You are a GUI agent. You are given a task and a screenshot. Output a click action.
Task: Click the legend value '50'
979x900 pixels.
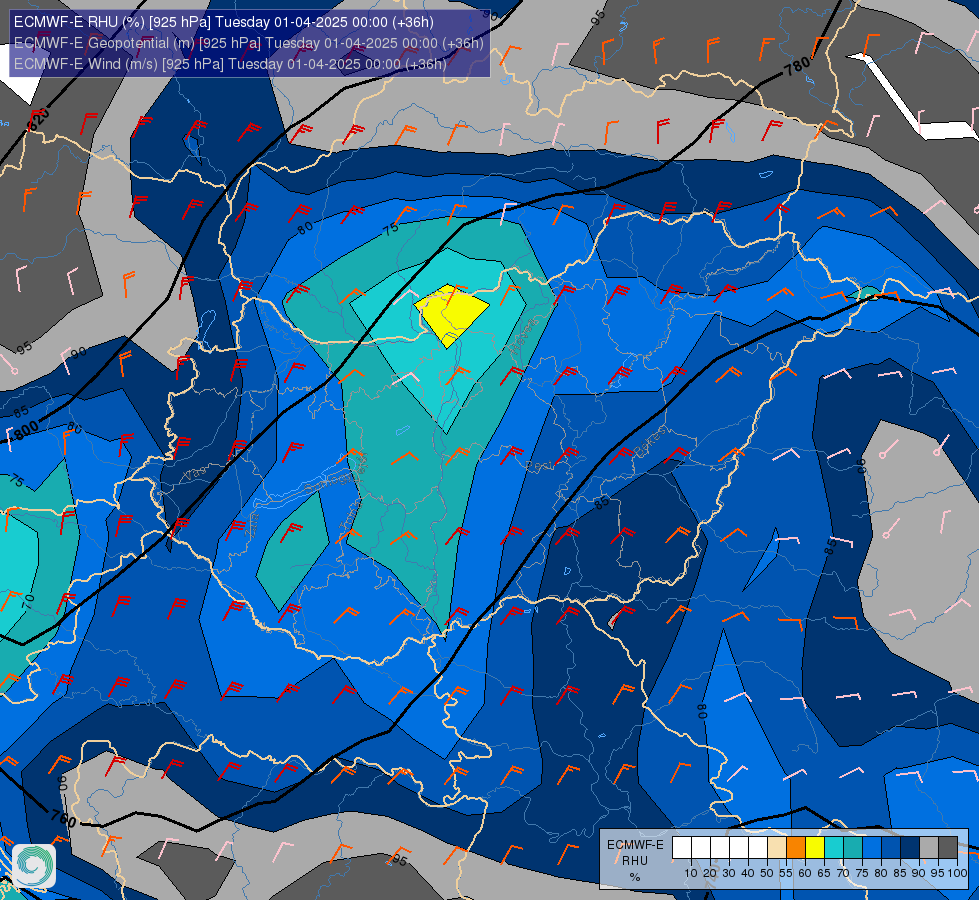[767, 873]
